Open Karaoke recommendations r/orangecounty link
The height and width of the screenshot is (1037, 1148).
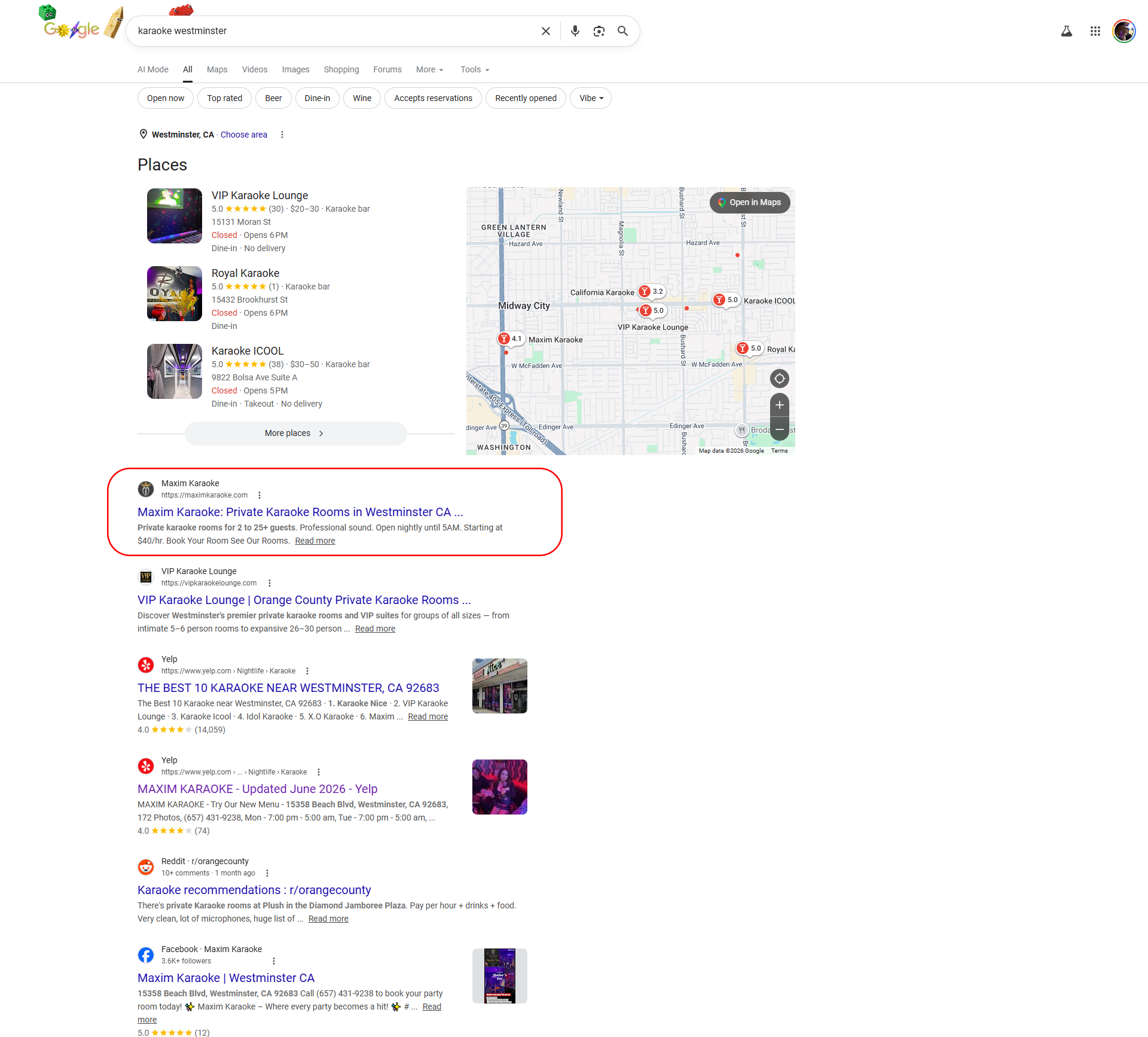point(254,890)
